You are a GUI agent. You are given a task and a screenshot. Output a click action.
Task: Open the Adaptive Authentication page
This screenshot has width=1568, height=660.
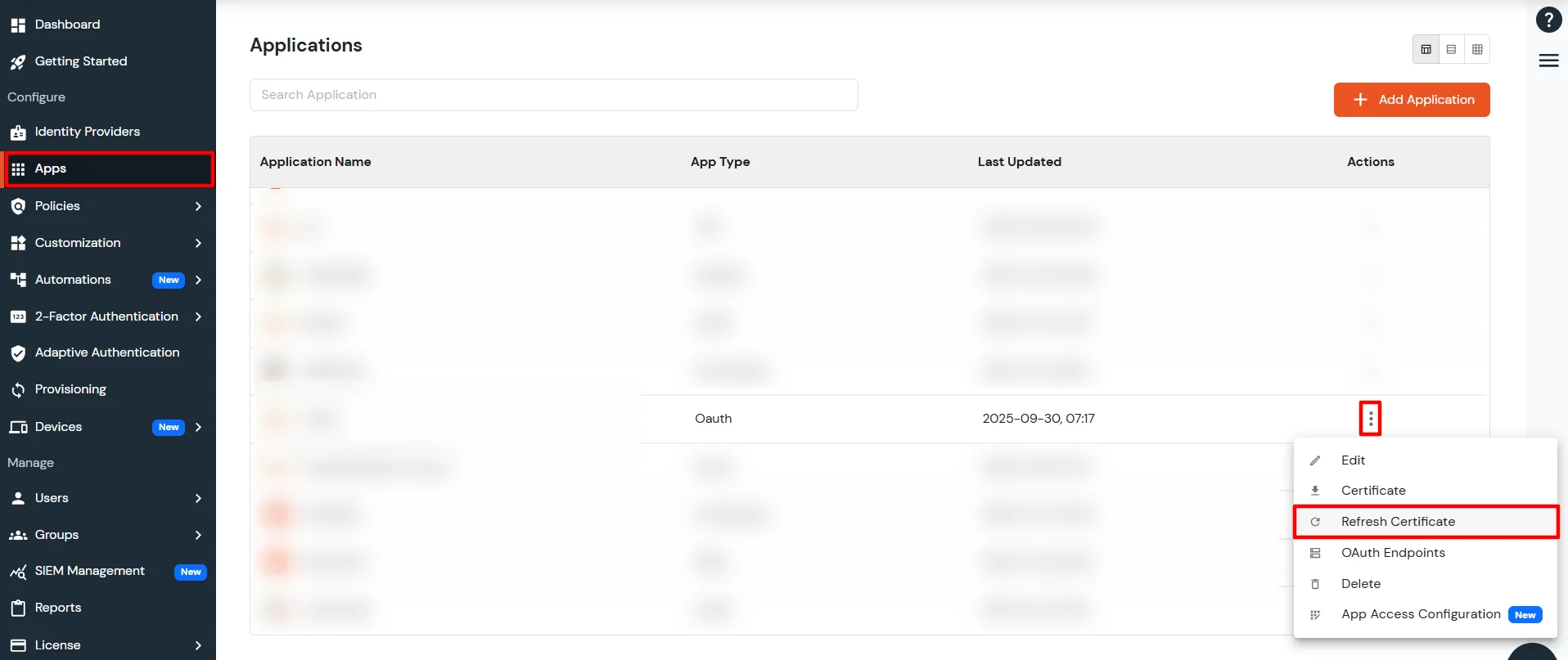click(x=107, y=352)
